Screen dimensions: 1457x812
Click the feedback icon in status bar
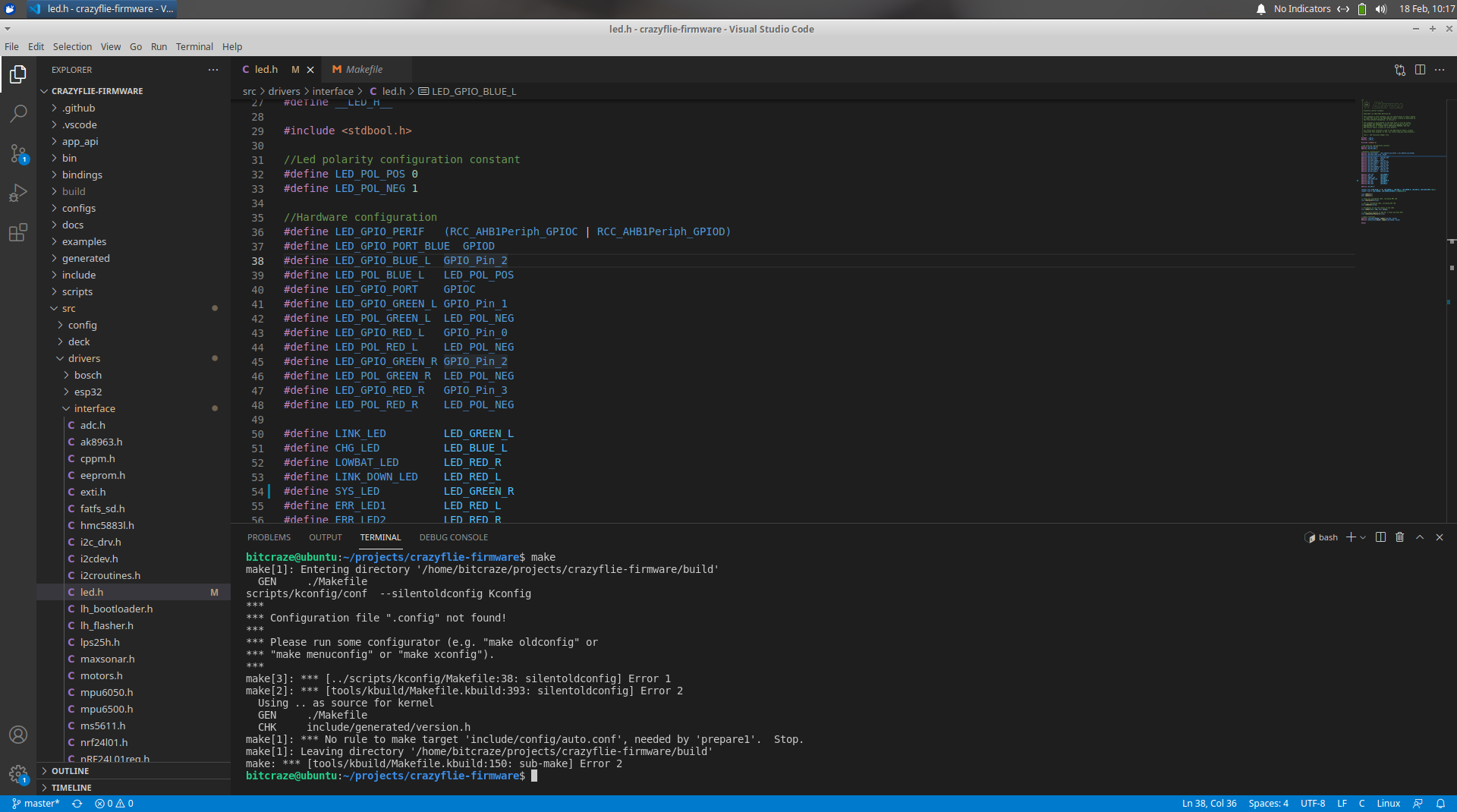(1418, 804)
